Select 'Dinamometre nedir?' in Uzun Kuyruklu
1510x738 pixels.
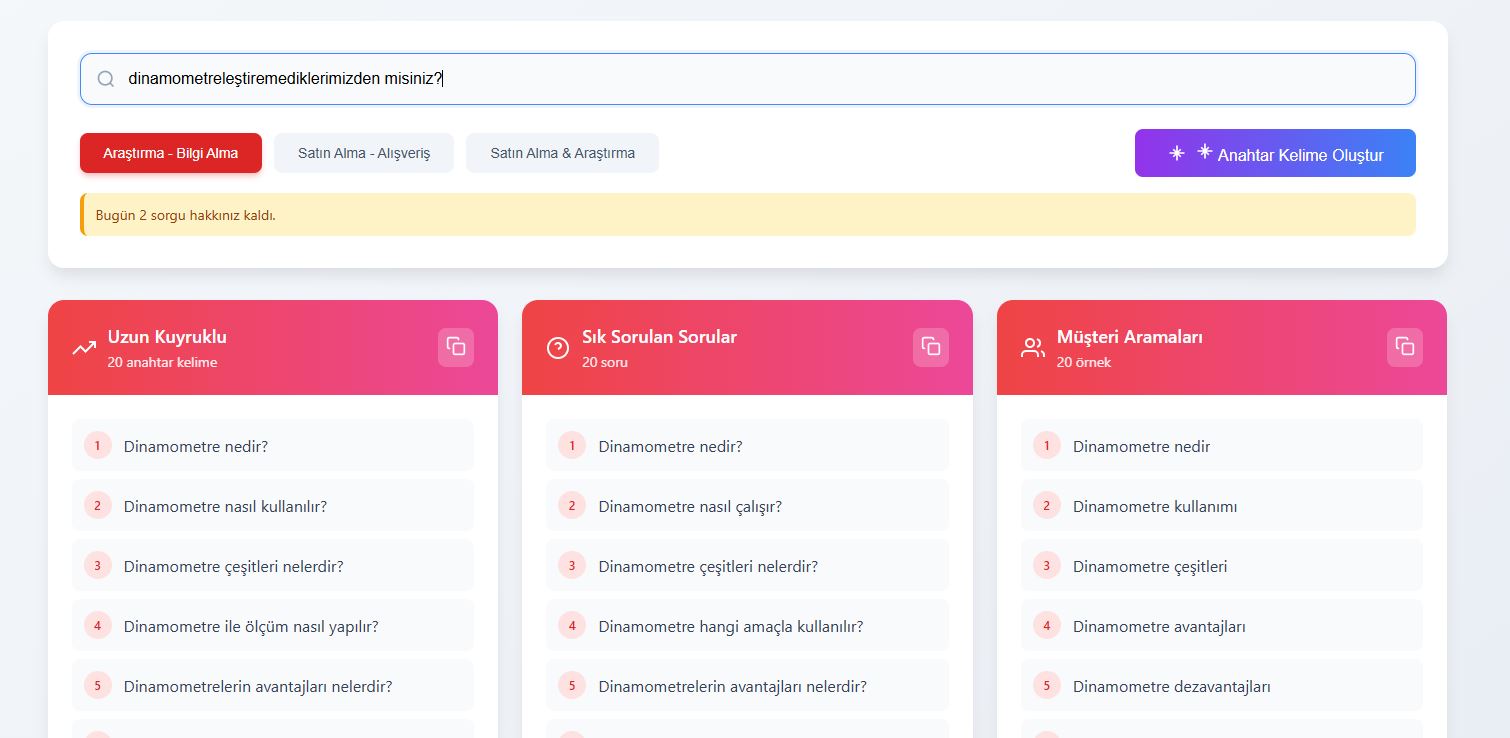pos(273,446)
